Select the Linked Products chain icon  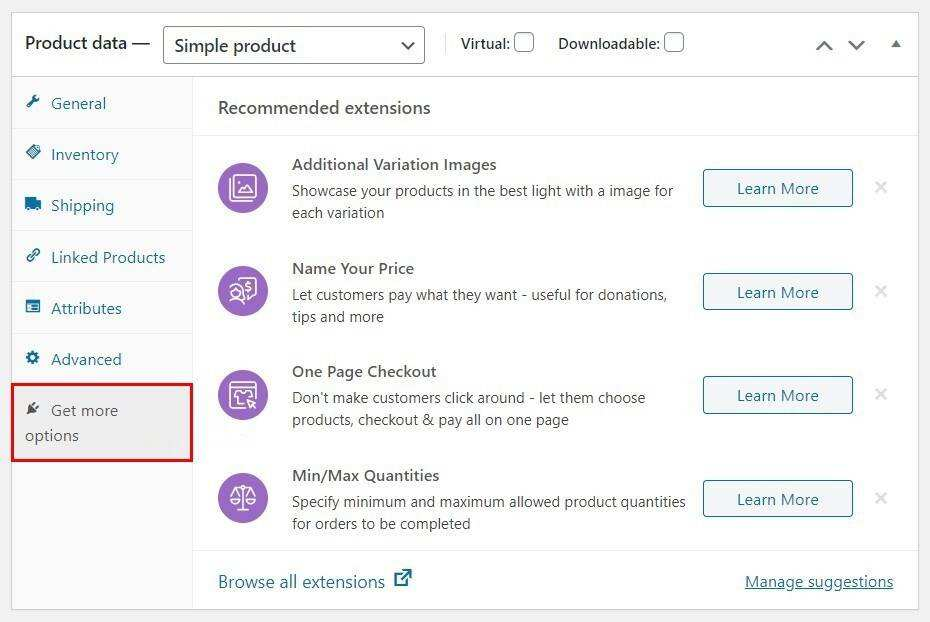[35, 257]
